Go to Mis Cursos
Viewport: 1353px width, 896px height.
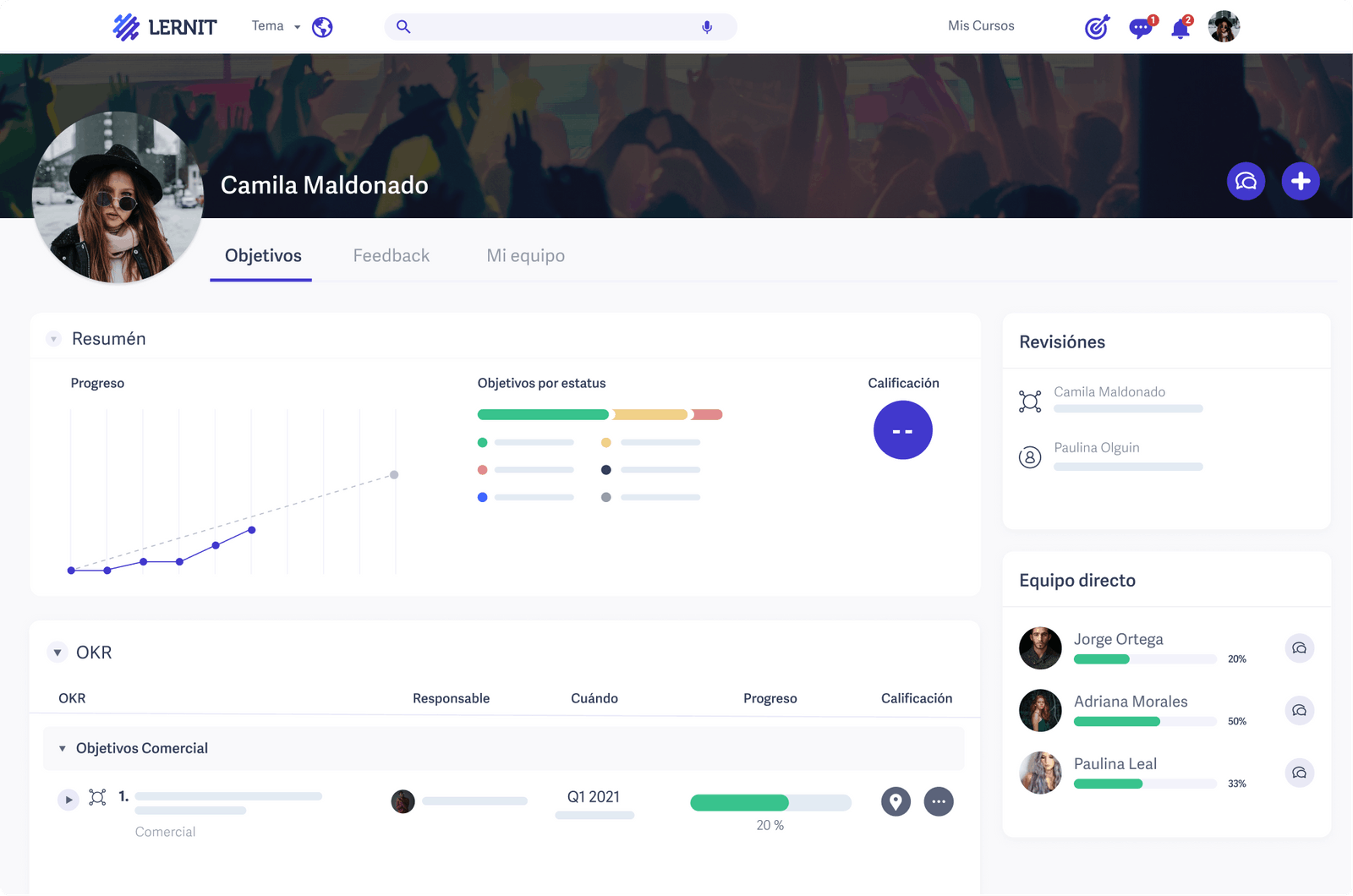(x=980, y=25)
